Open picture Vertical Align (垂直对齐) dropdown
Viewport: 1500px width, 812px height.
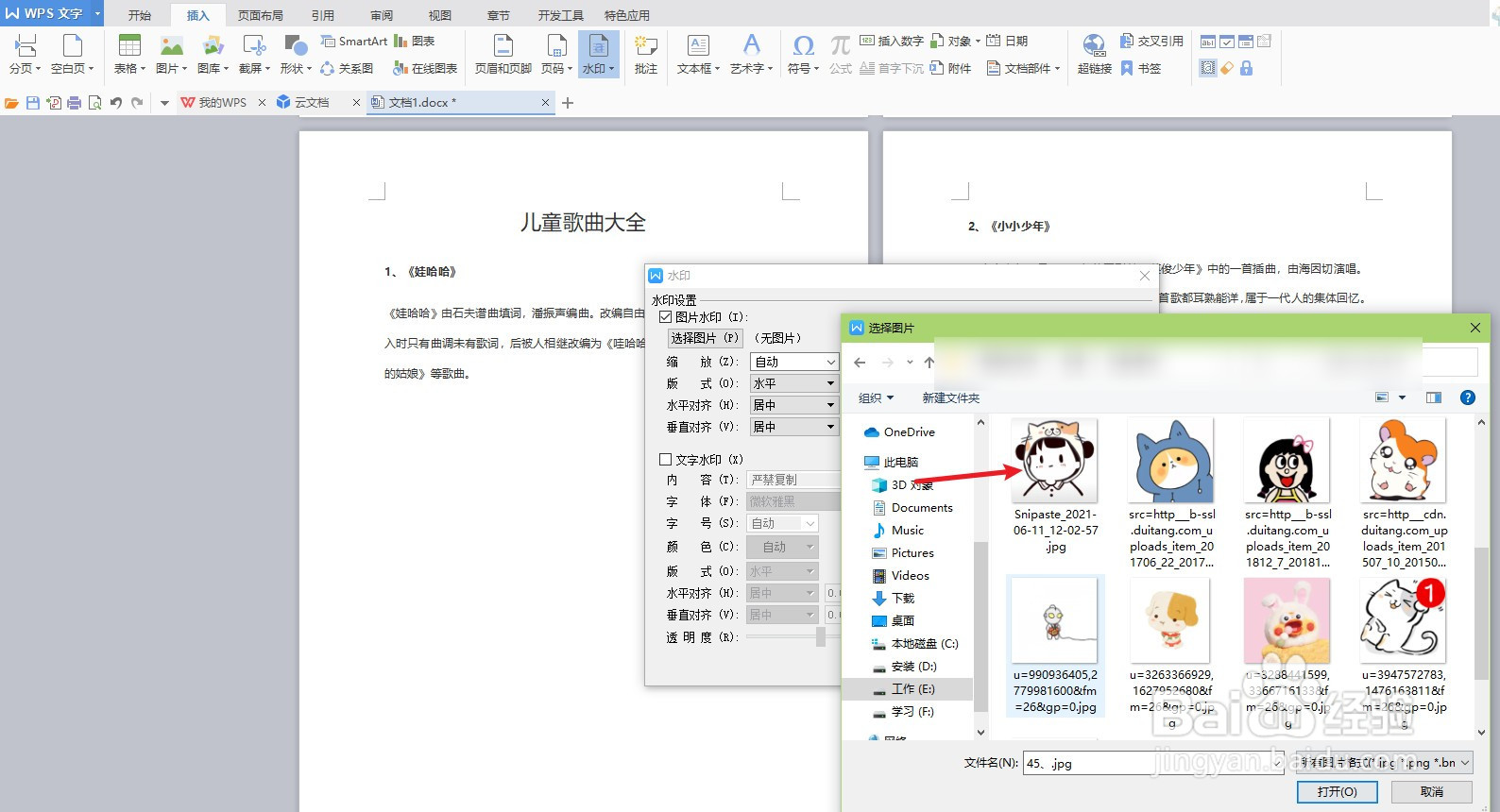click(793, 427)
